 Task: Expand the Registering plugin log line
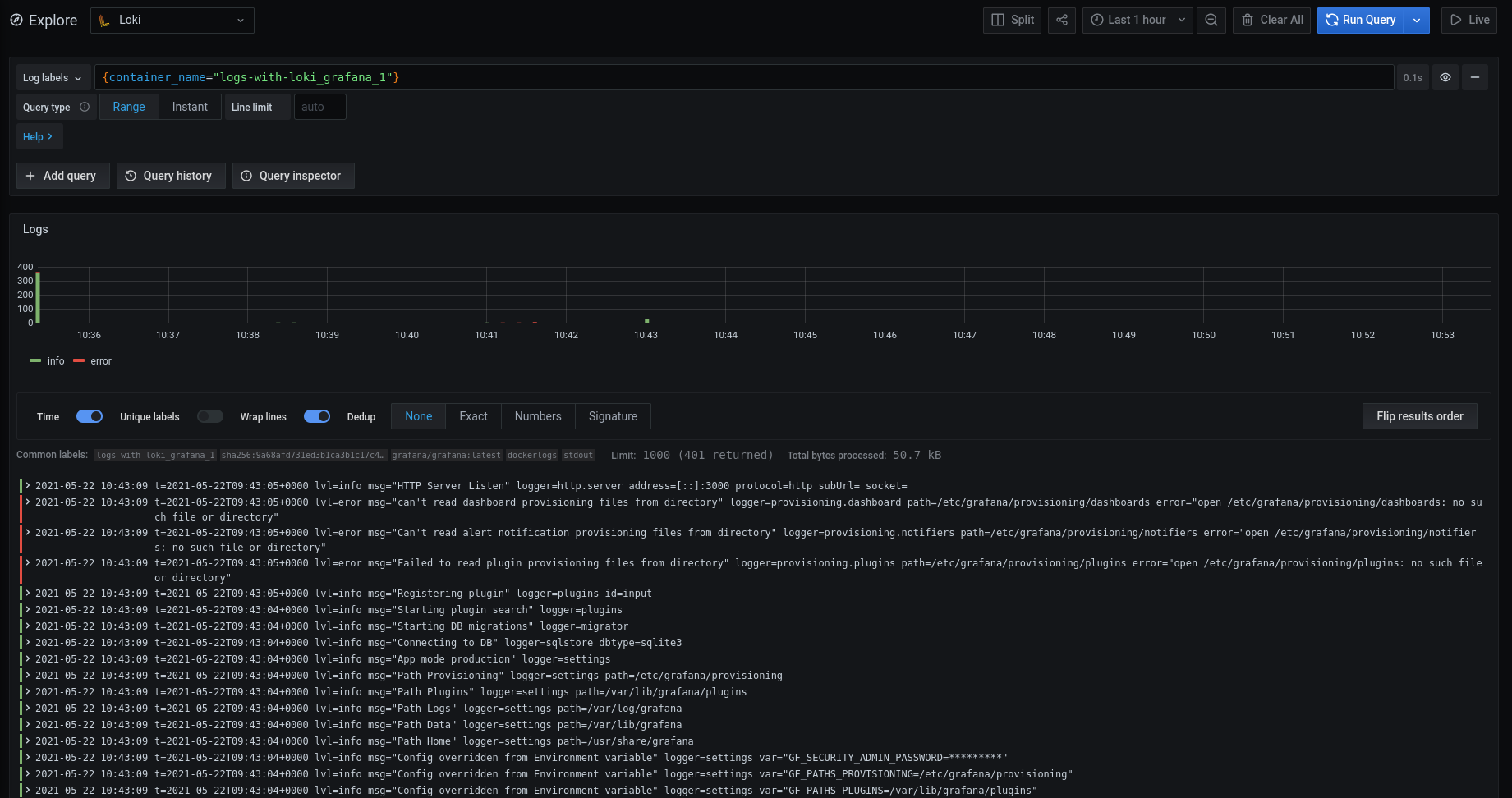[x=28, y=594]
